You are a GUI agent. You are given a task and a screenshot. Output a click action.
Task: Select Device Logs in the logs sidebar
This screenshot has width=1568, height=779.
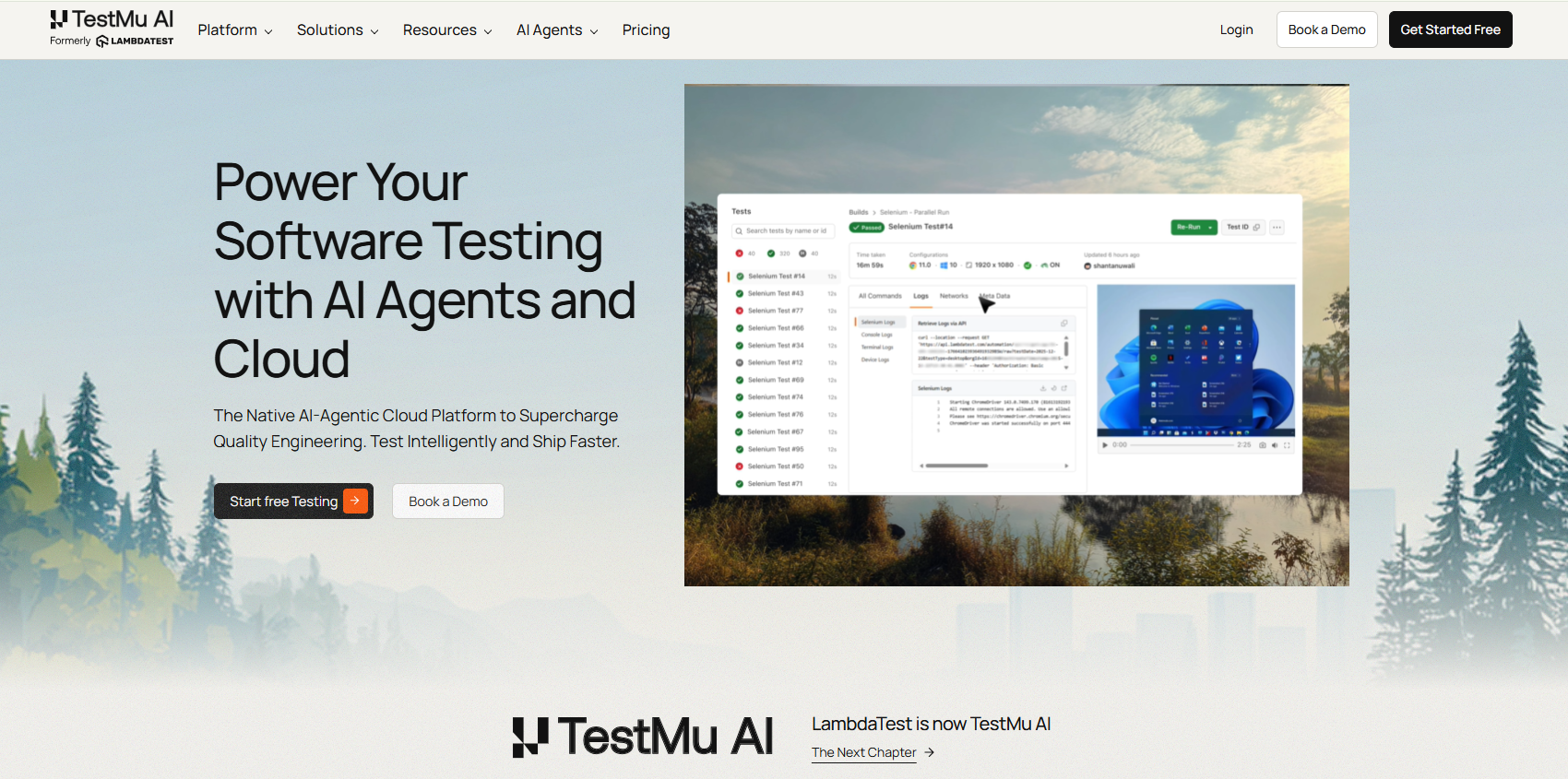874,360
